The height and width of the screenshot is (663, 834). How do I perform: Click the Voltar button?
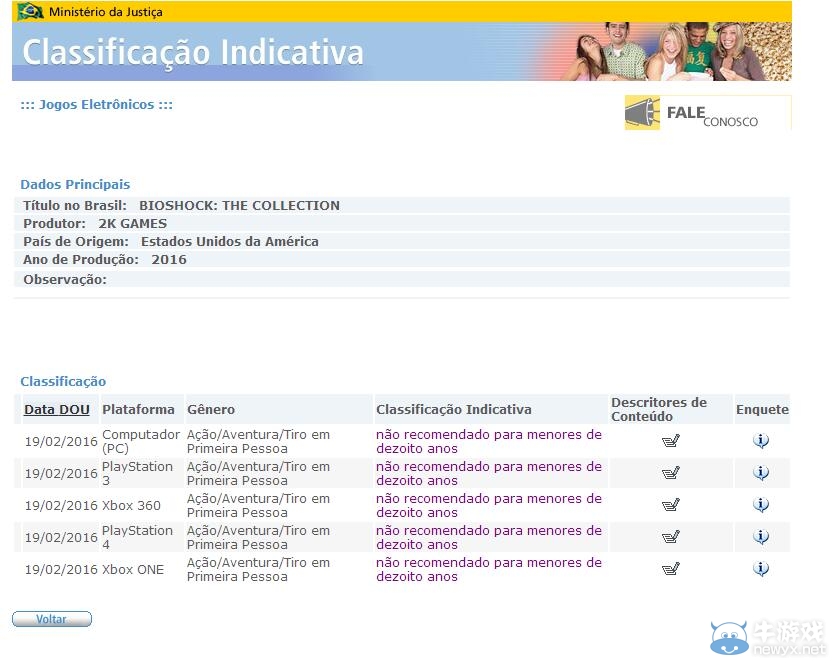[x=52, y=619]
